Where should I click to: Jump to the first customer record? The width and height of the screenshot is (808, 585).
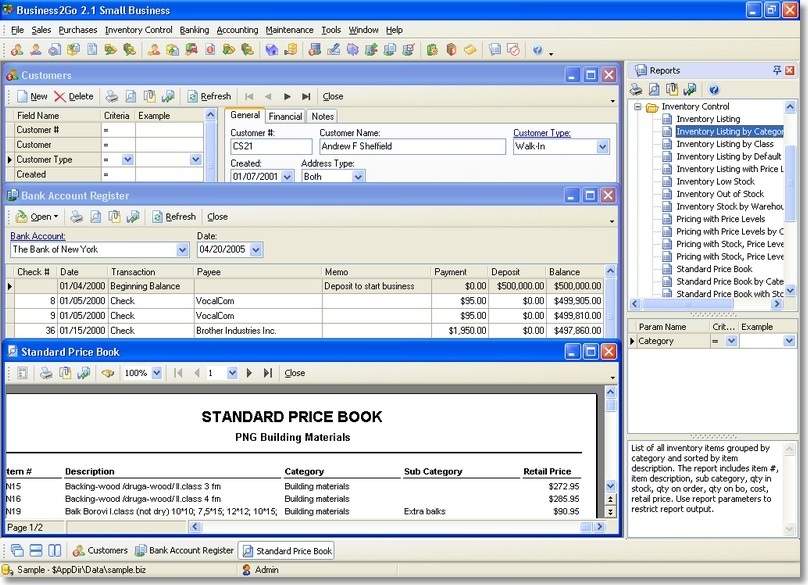point(249,96)
